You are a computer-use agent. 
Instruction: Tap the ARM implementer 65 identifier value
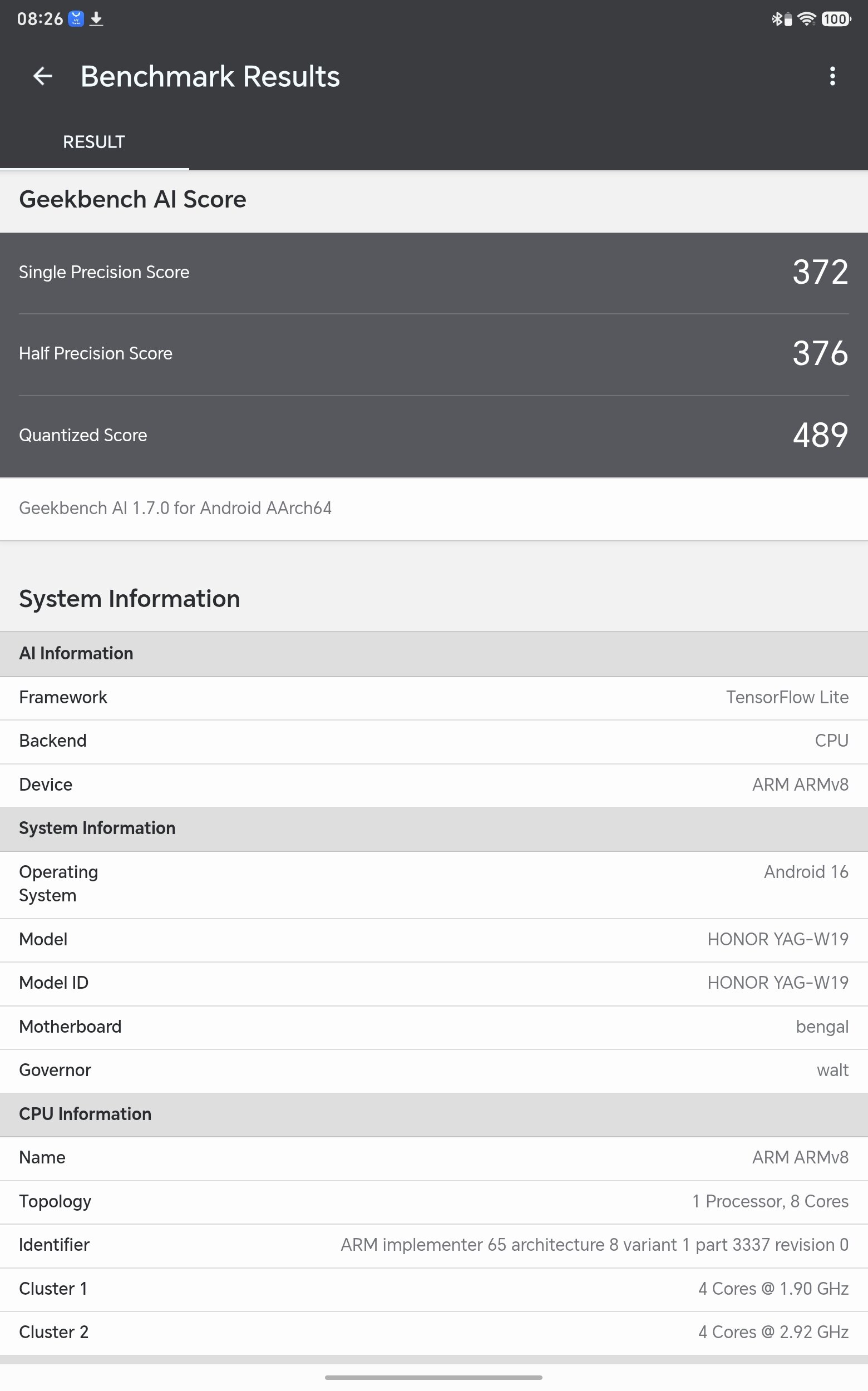[594, 1245]
